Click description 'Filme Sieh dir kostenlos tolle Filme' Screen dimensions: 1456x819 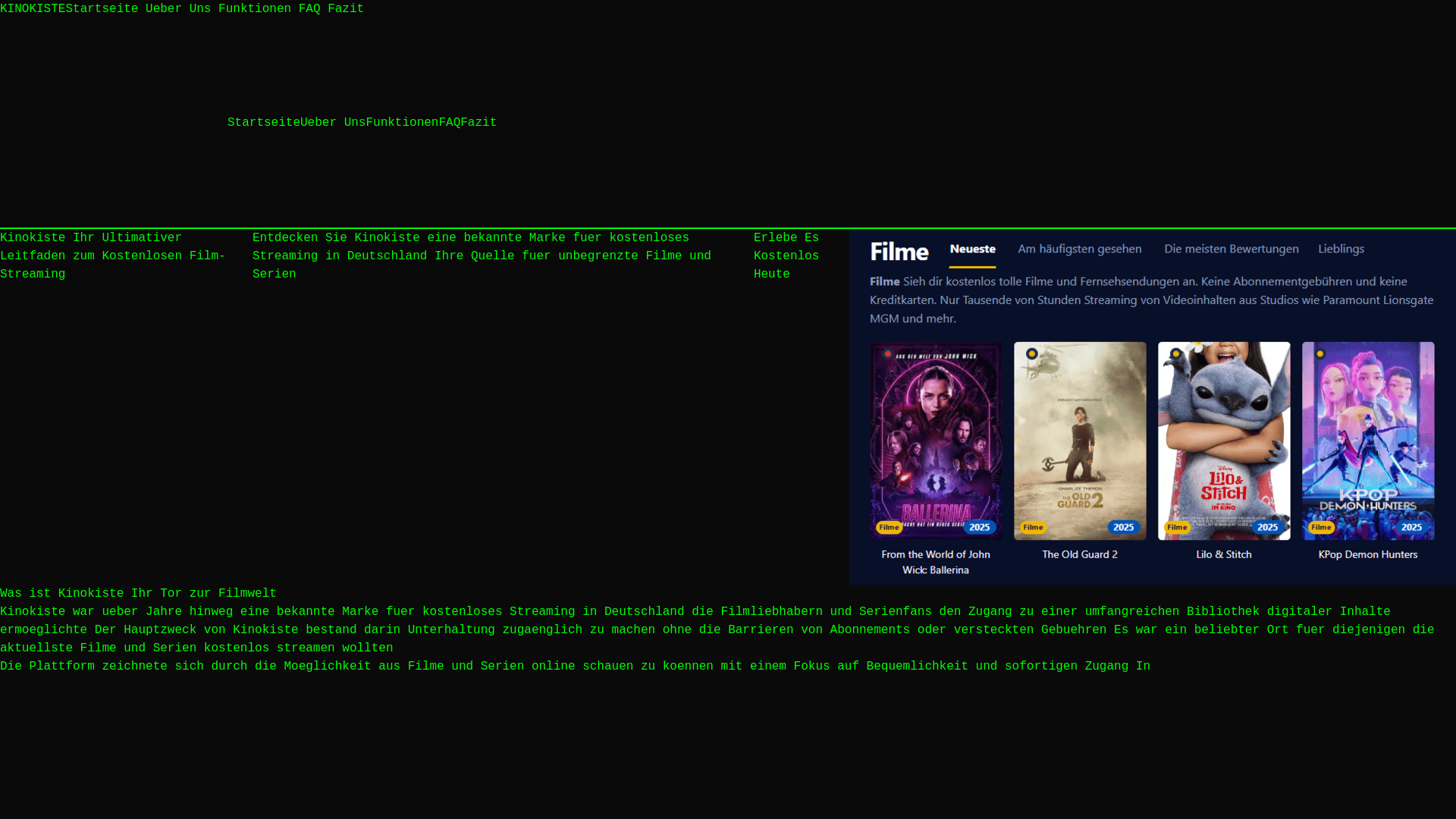tap(1151, 300)
